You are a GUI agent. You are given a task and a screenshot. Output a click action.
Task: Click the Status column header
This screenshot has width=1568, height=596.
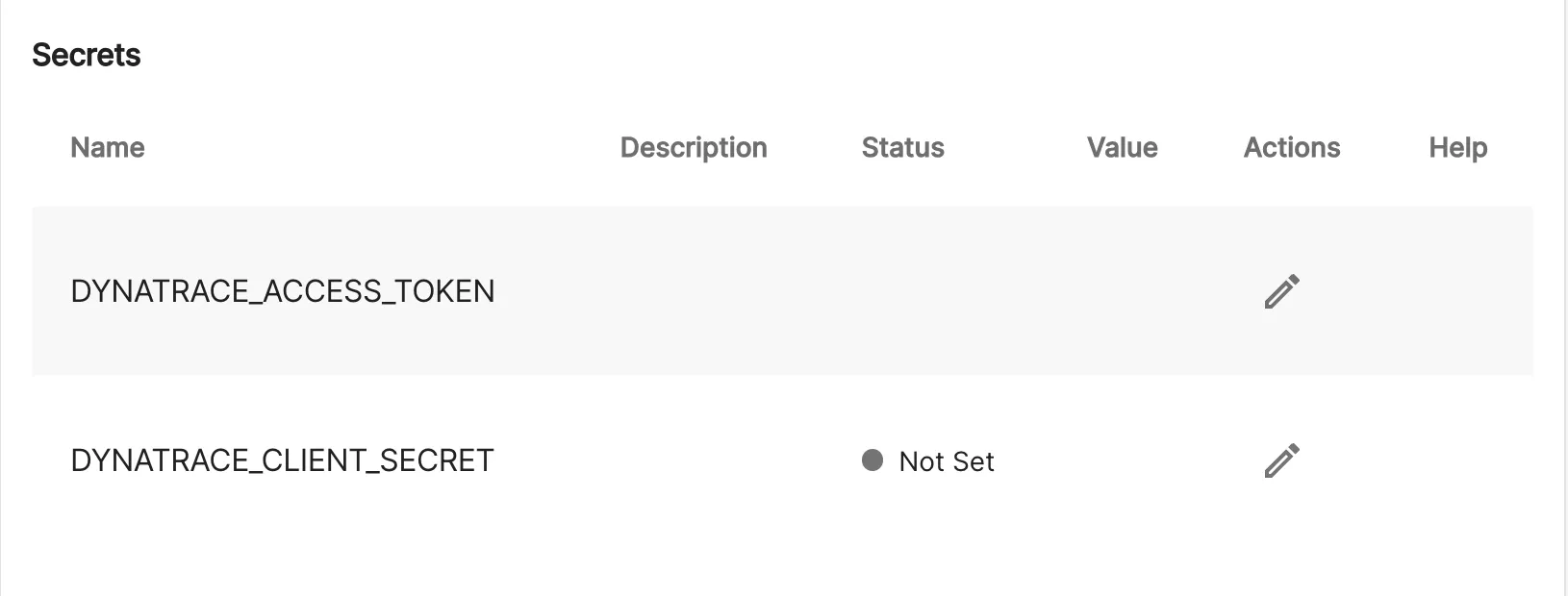point(902,147)
